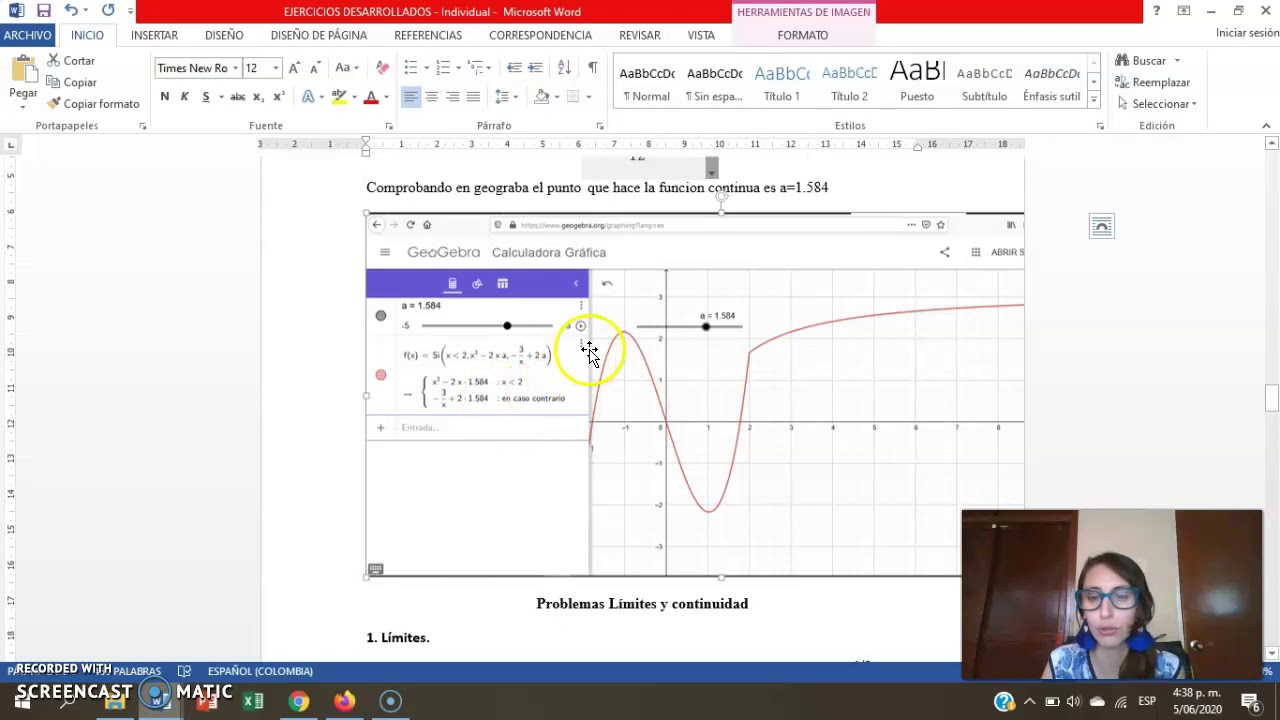Open the bullets list dropdown arrow
The height and width of the screenshot is (720, 1280).
click(x=426, y=68)
